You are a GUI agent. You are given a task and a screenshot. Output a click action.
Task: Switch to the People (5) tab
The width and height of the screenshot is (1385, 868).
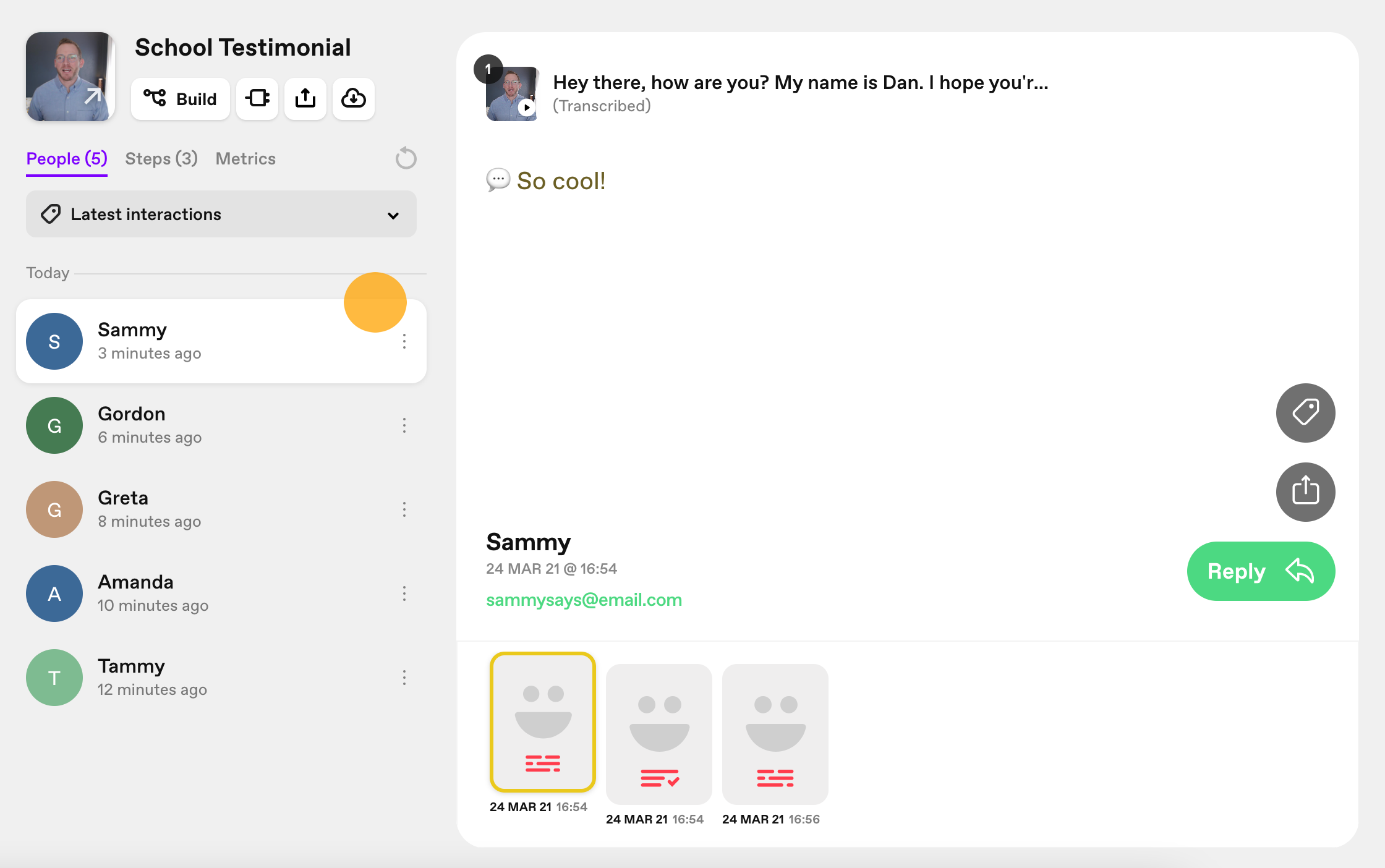point(67,159)
